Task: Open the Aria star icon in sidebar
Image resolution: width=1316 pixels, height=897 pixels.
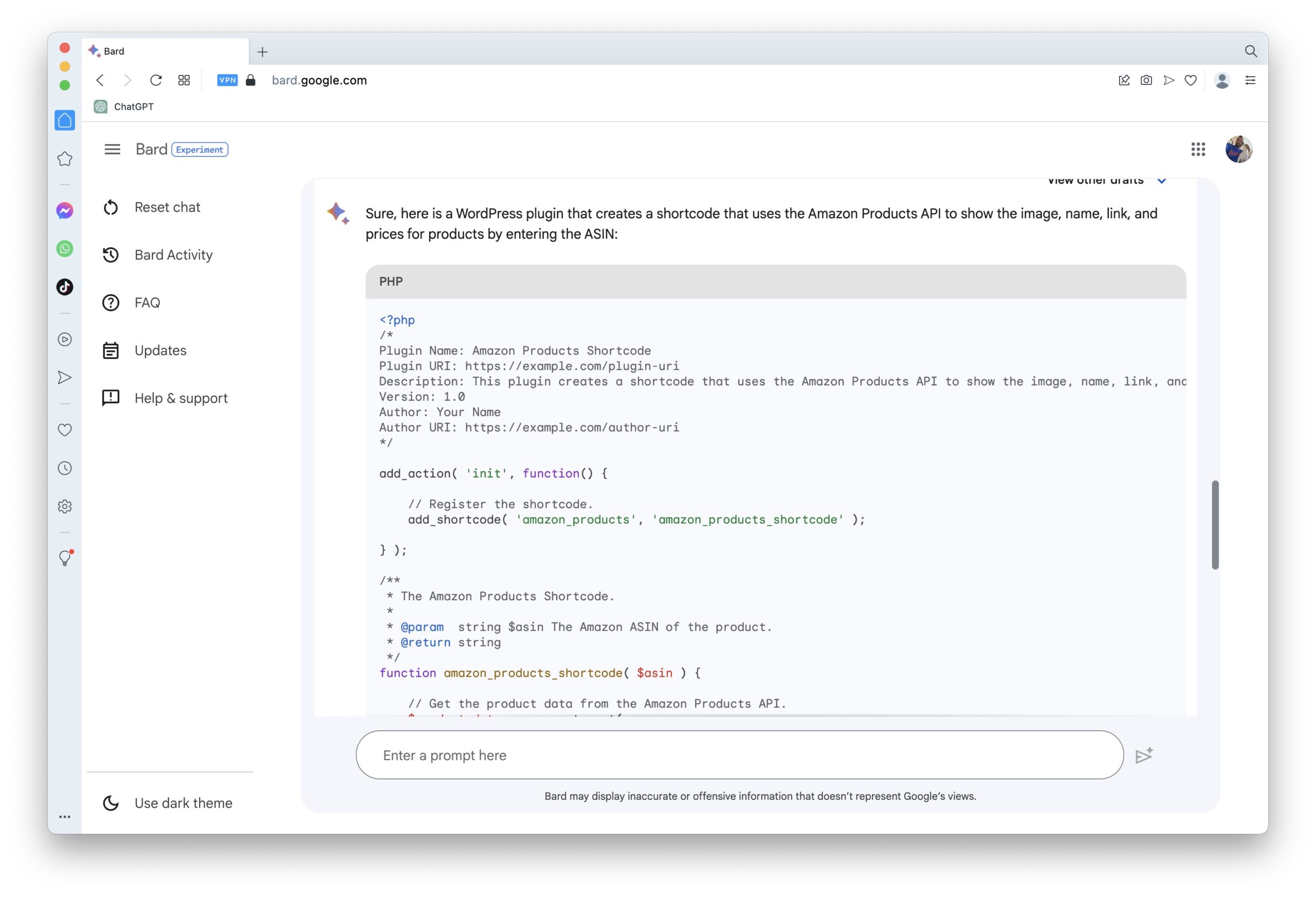Action: coord(65,158)
